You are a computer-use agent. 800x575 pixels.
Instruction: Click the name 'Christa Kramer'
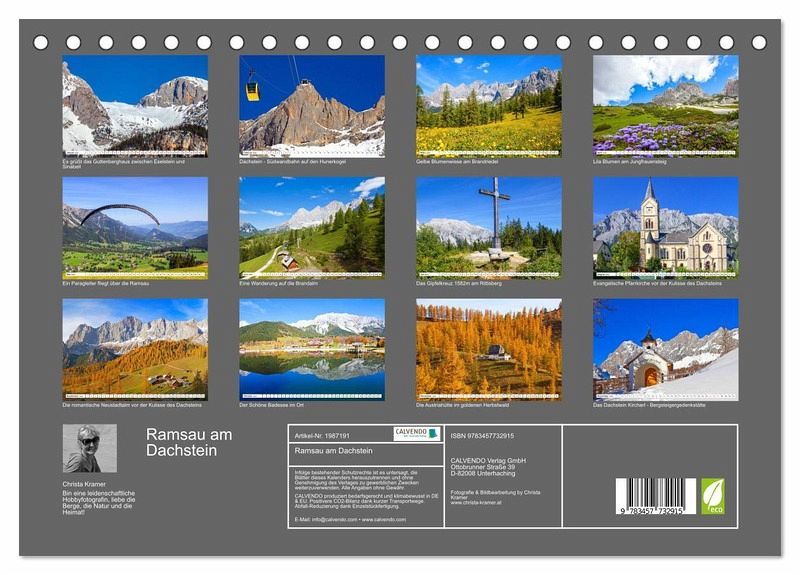[84, 484]
